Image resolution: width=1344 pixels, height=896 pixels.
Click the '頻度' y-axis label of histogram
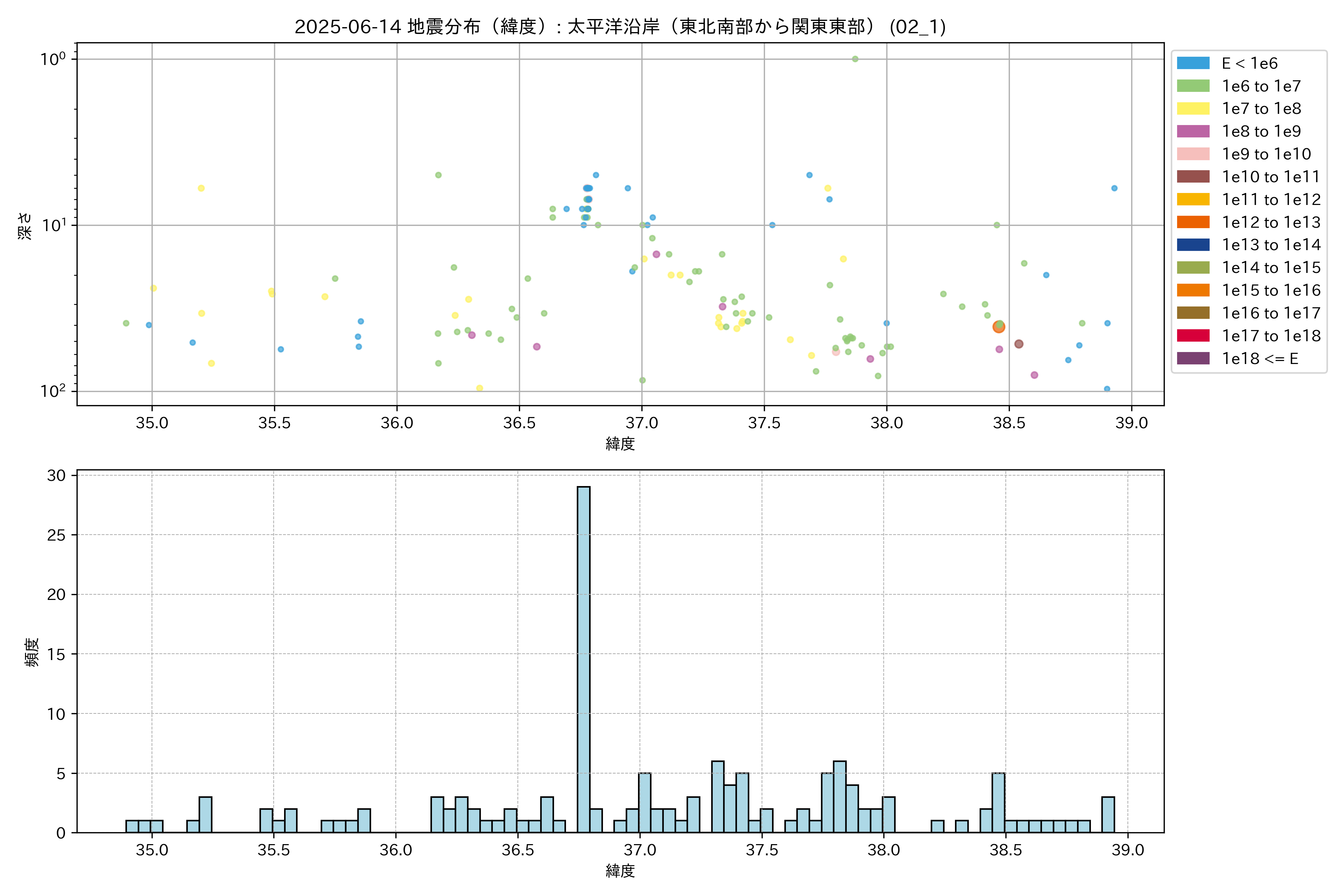point(32,652)
